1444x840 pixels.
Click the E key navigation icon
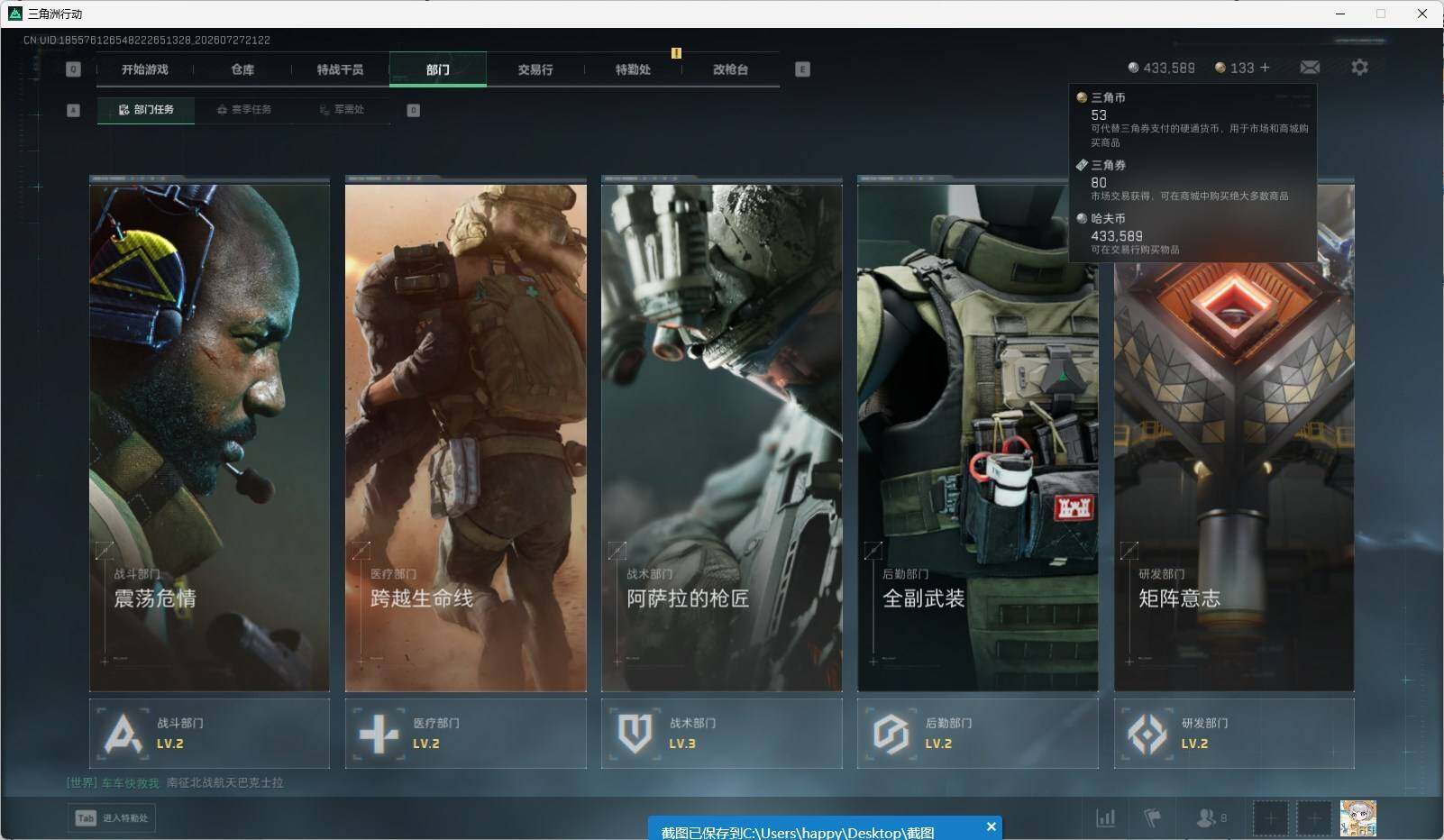pyautogui.click(x=802, y=69)
